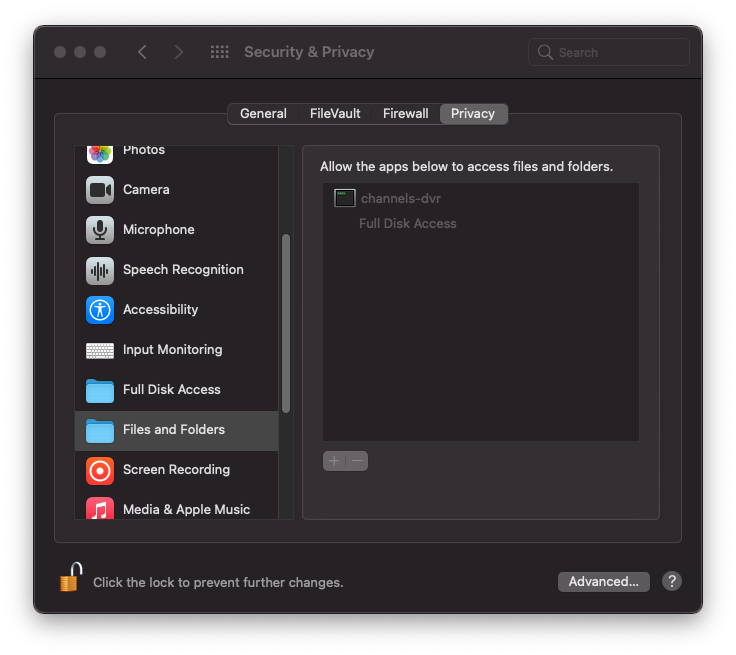This screenshot has height=655, width=736.
Task: Select the Screen Recording icon
Action: tap(100, 470)
